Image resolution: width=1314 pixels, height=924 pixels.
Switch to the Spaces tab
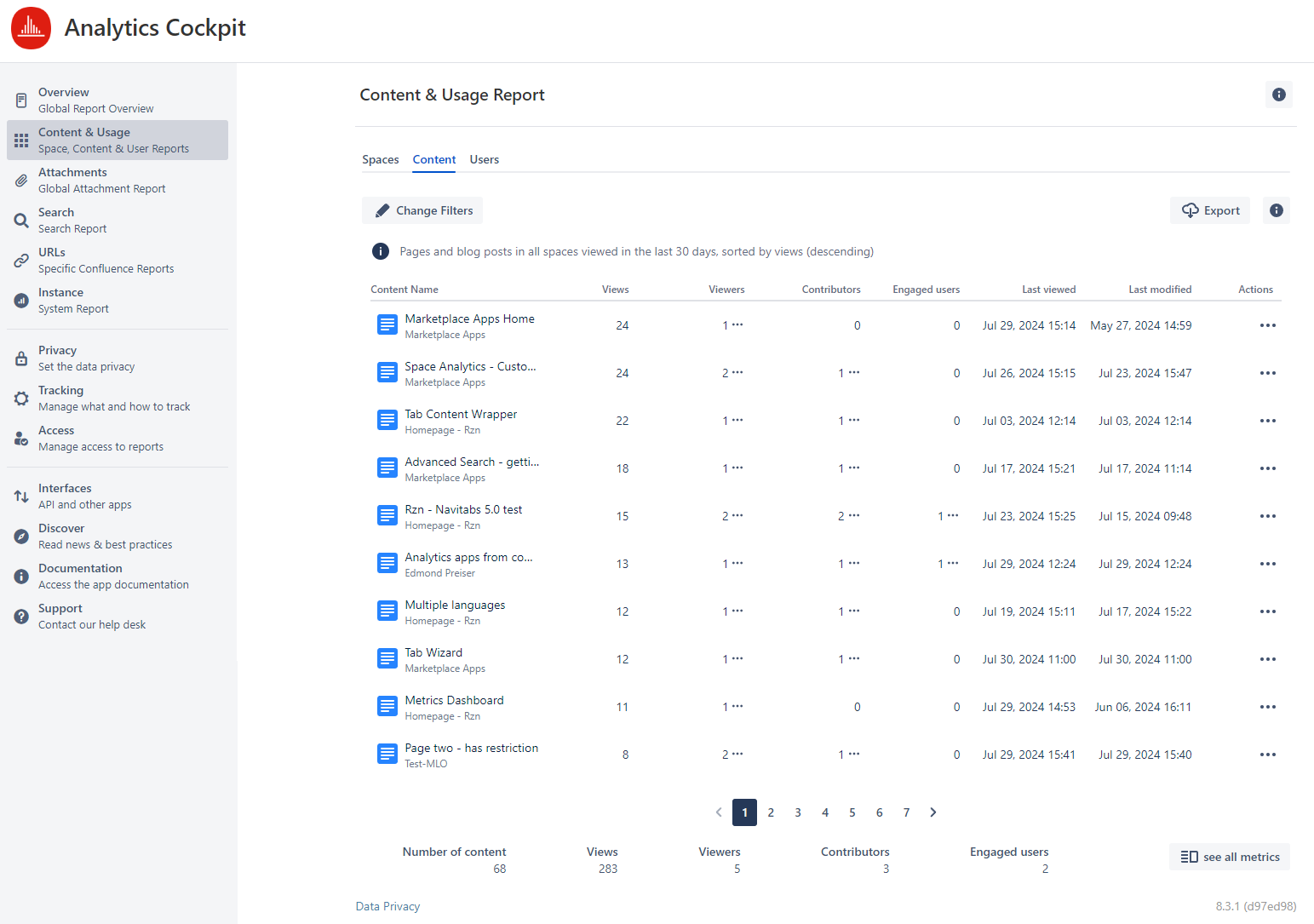pos(380,159)
